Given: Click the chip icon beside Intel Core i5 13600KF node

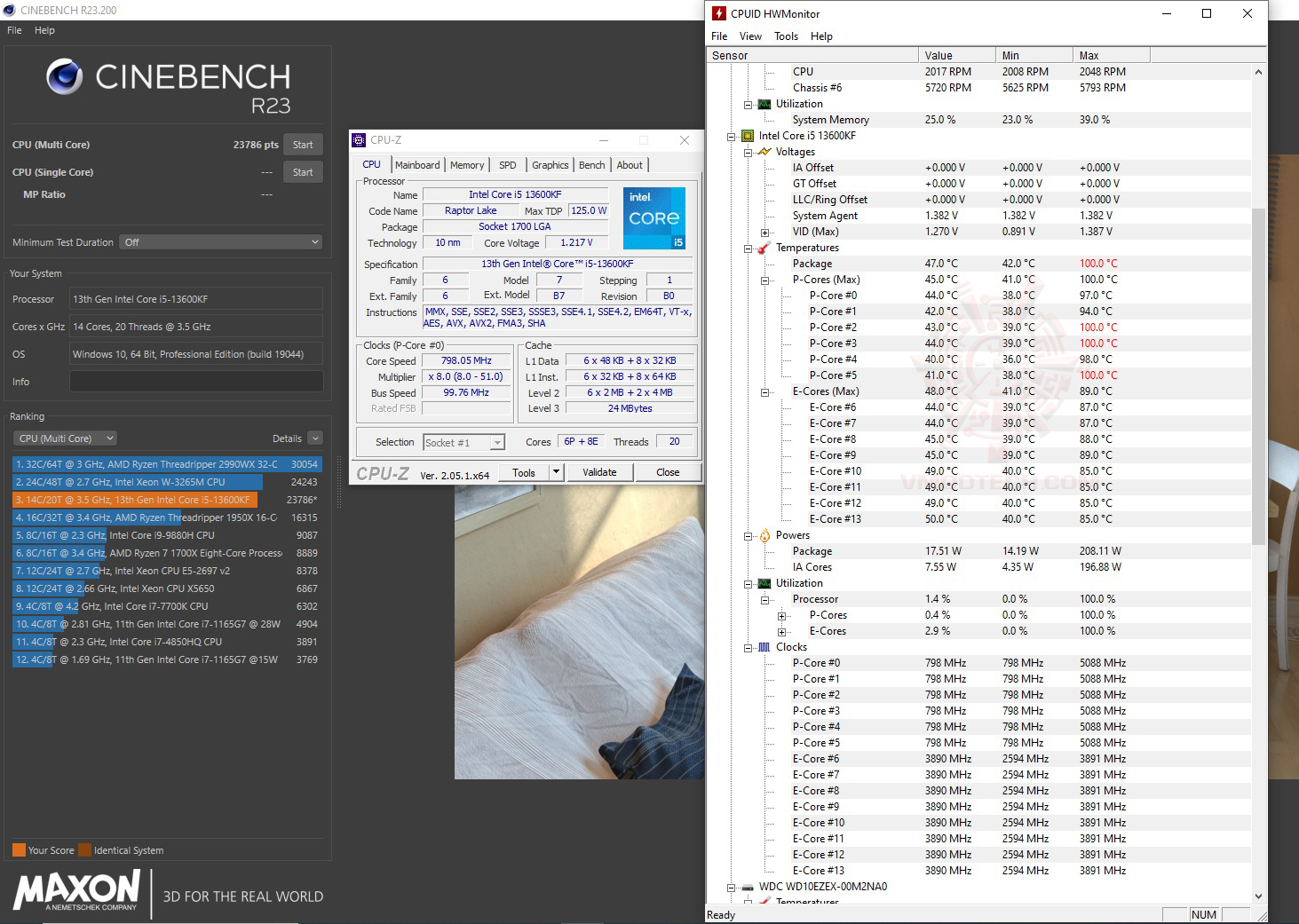Looking at the screenshot, I should tap(748, 136).
